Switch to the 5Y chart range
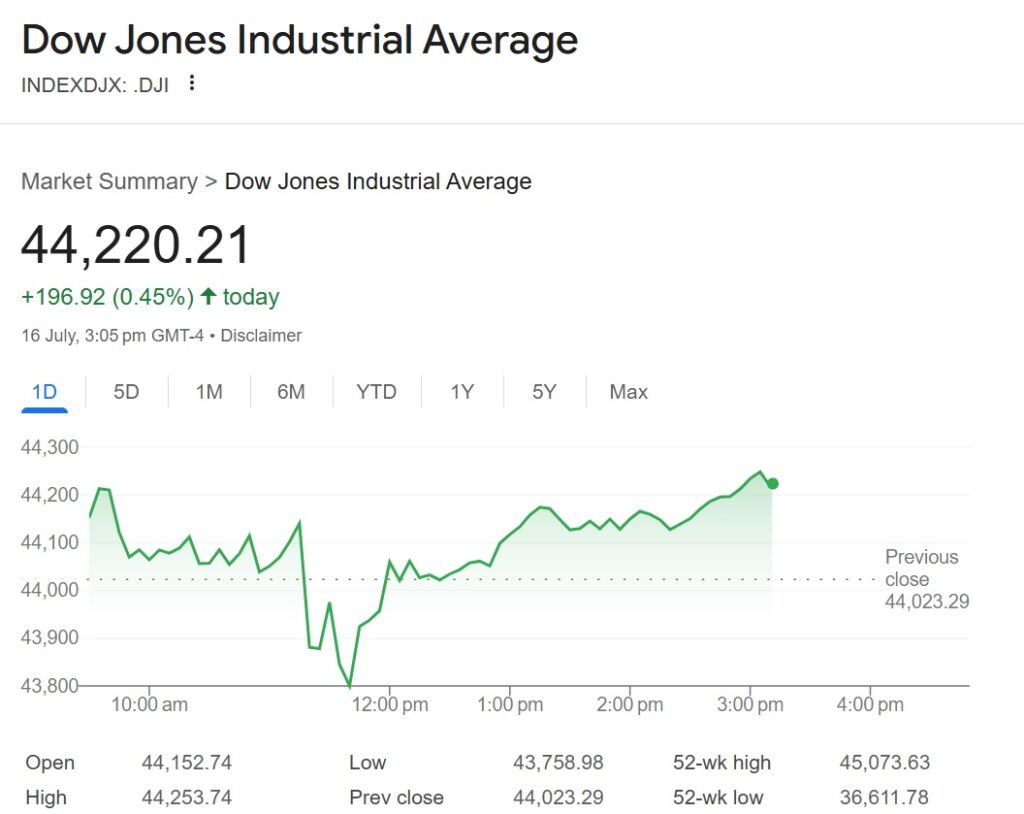This screenshot has height=814, width=1024. point(543,392)
